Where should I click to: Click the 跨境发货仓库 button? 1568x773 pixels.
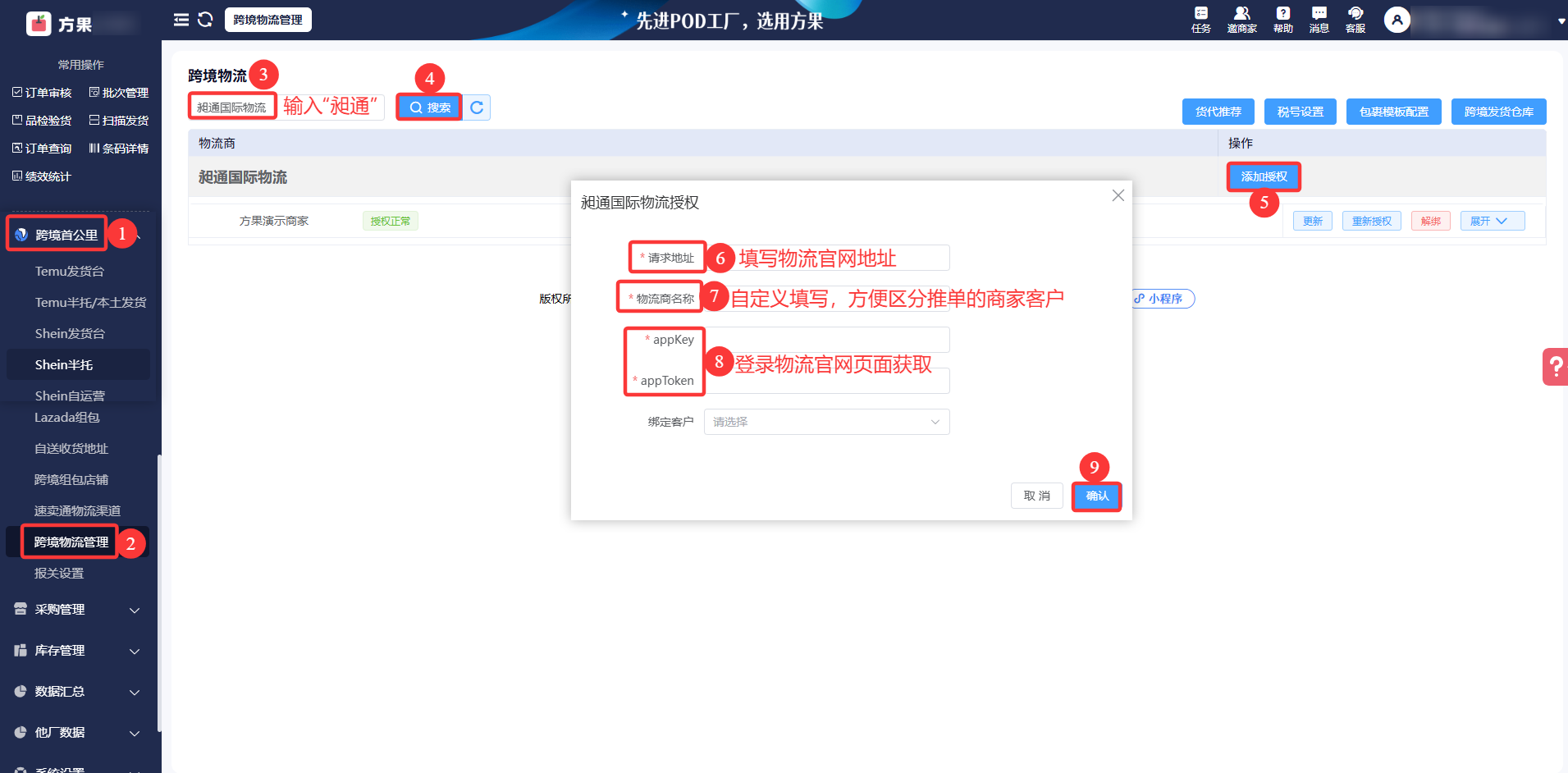[1499, 112]
